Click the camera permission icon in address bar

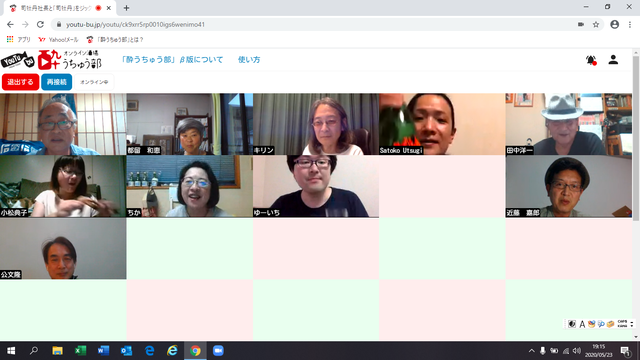click(x=581, y=24)
